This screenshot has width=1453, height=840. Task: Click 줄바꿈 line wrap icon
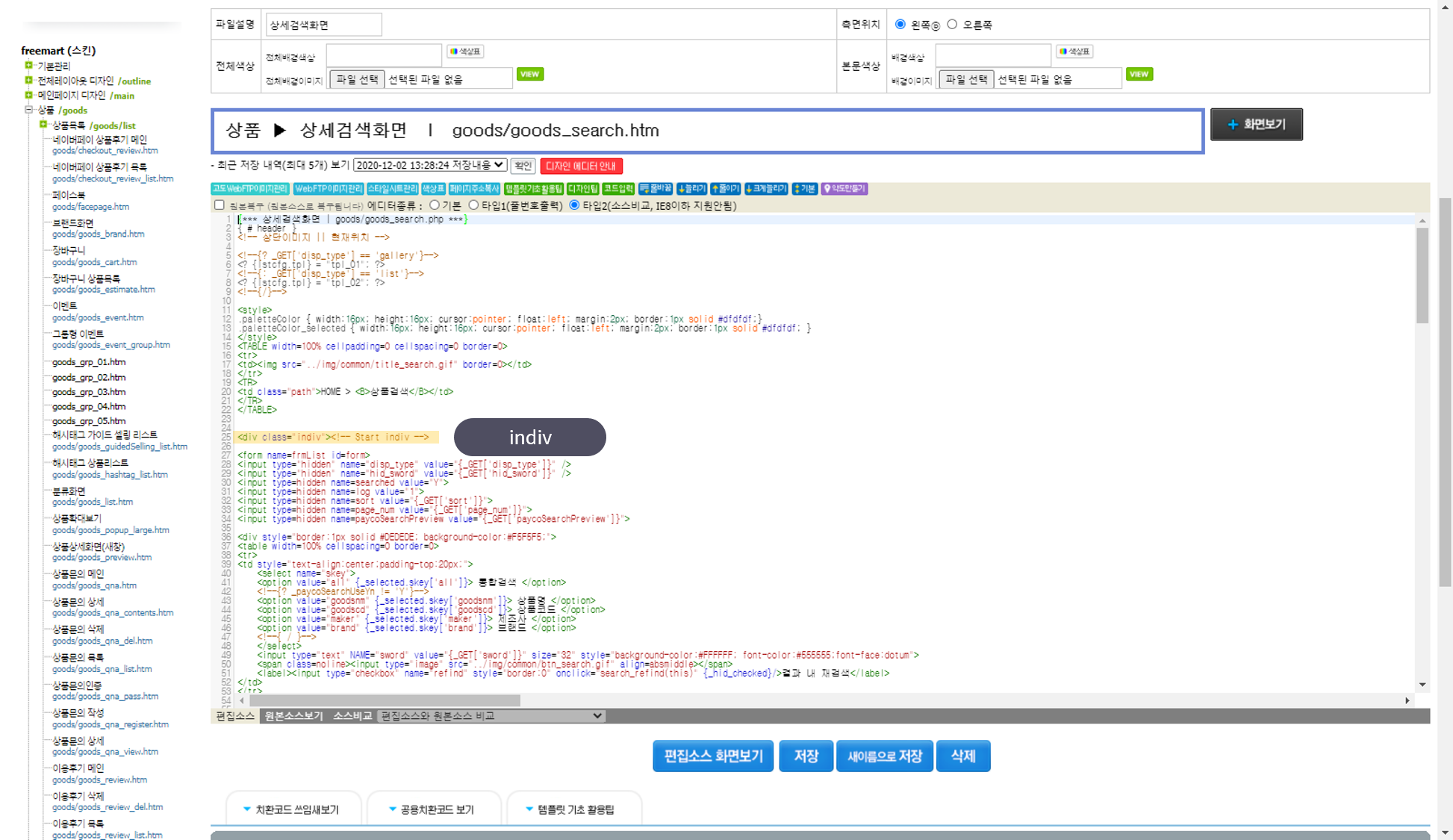click(656, 189)
